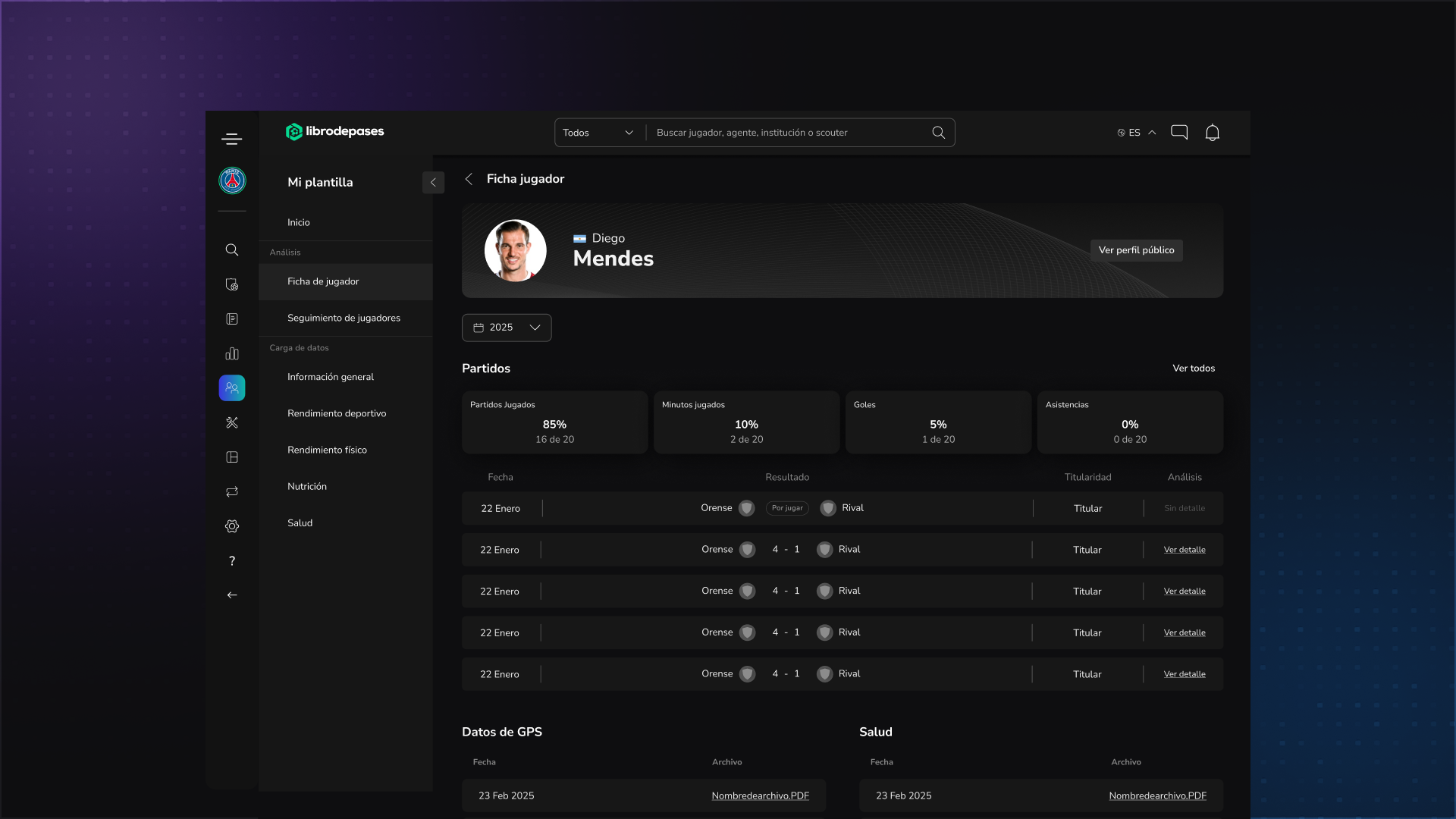Click the player search input field
The height and width of the screenshot is (819, 1456).
[789, 133]
